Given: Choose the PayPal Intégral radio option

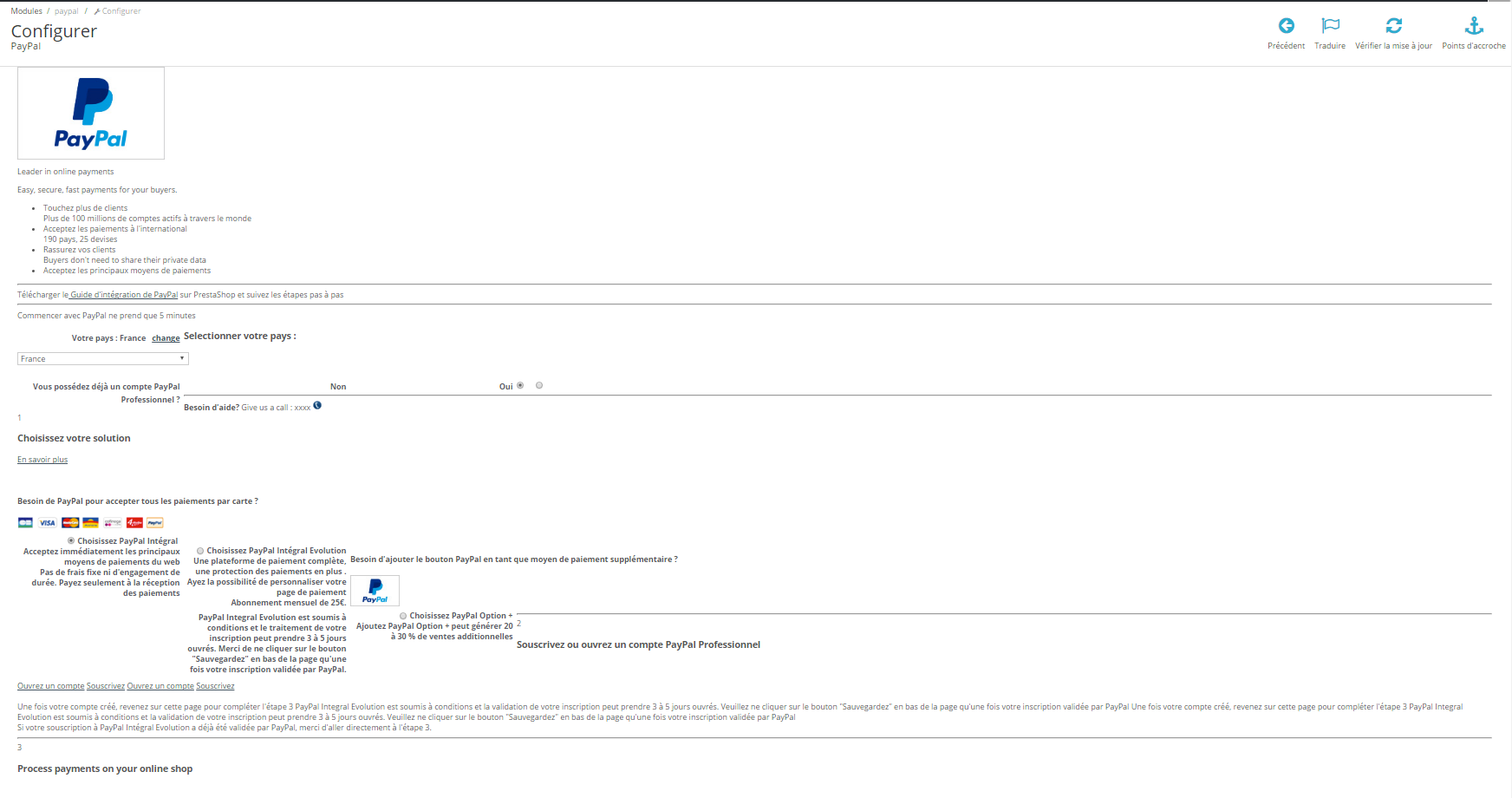Looking at the screenshot, I should point(71,540).
